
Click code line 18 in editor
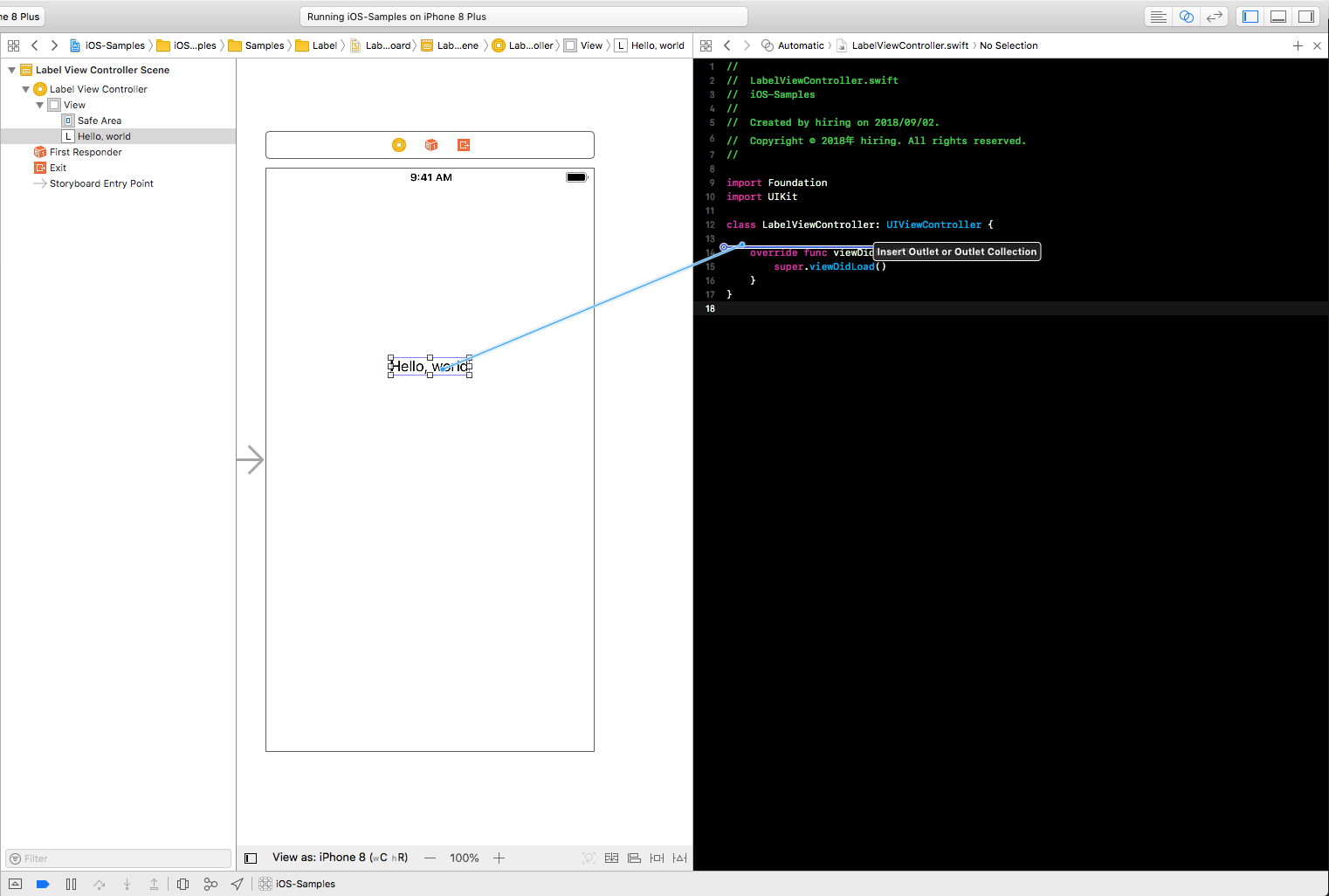point(1011,308)
